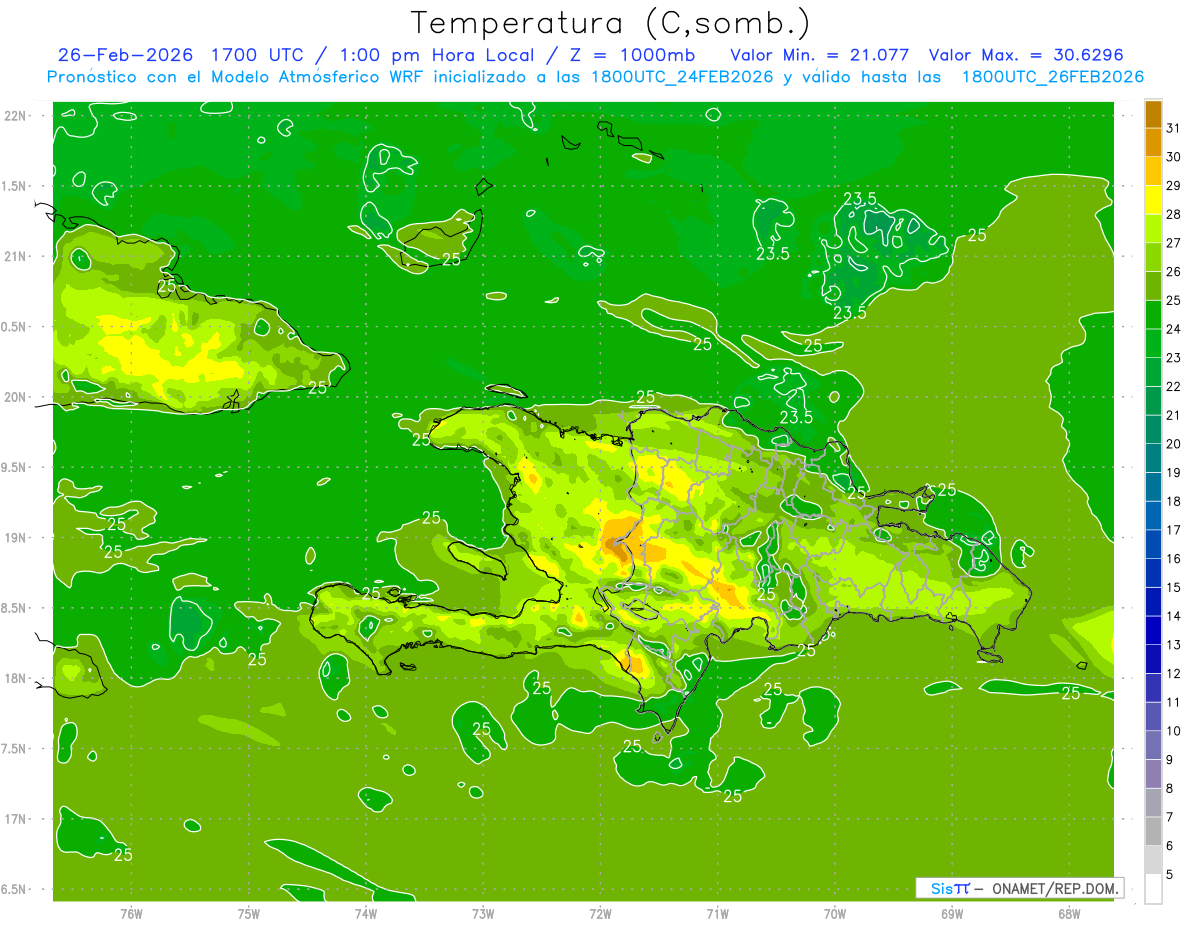This screenshot has height=927, width=1200.
Task: Click the "76W" longitude axis label
Action: pos(131,914)
